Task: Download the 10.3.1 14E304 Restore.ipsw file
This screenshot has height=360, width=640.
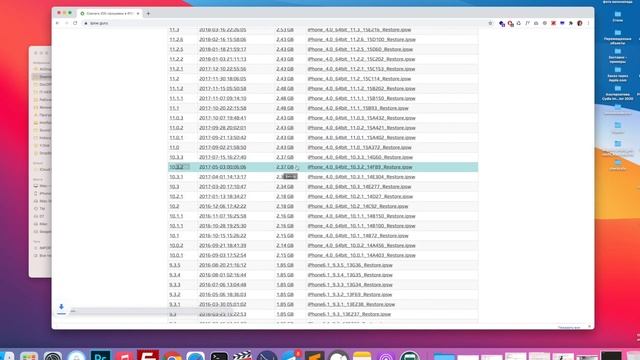Action: tap(361, 177)
